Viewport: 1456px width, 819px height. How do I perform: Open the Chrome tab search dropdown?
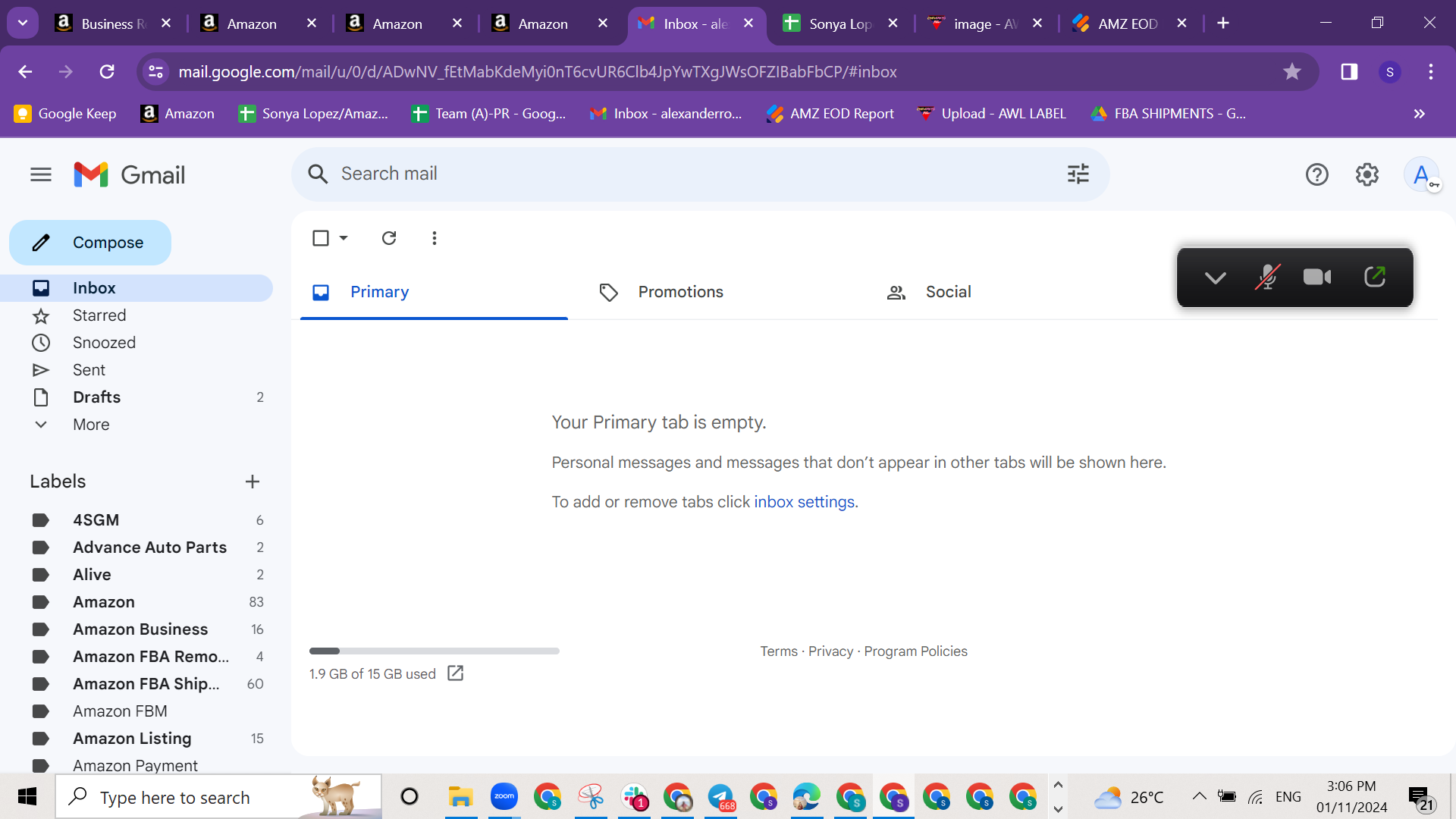(x=23, y=23)
